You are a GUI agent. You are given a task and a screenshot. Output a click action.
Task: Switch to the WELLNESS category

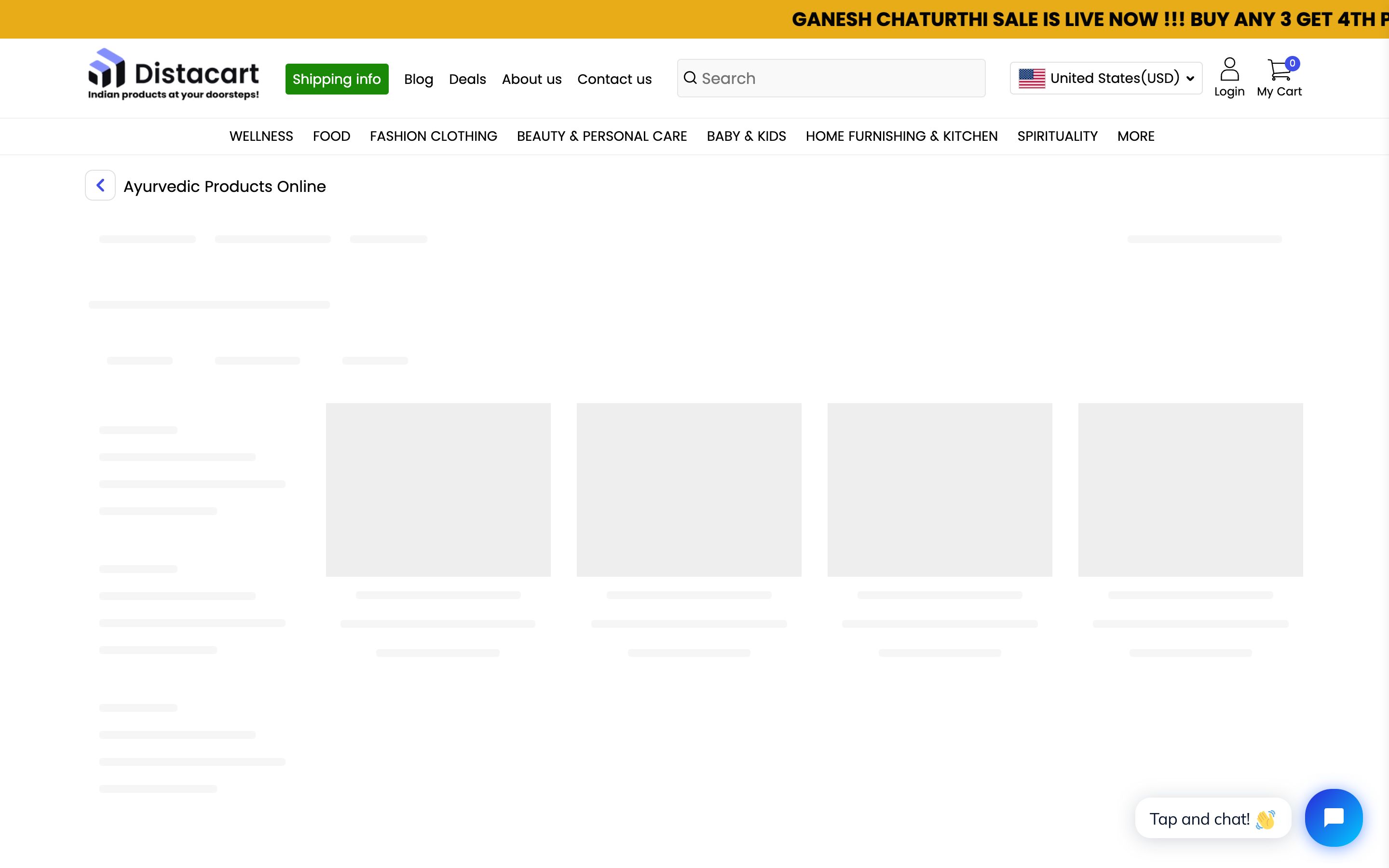[x=261, y=136]
